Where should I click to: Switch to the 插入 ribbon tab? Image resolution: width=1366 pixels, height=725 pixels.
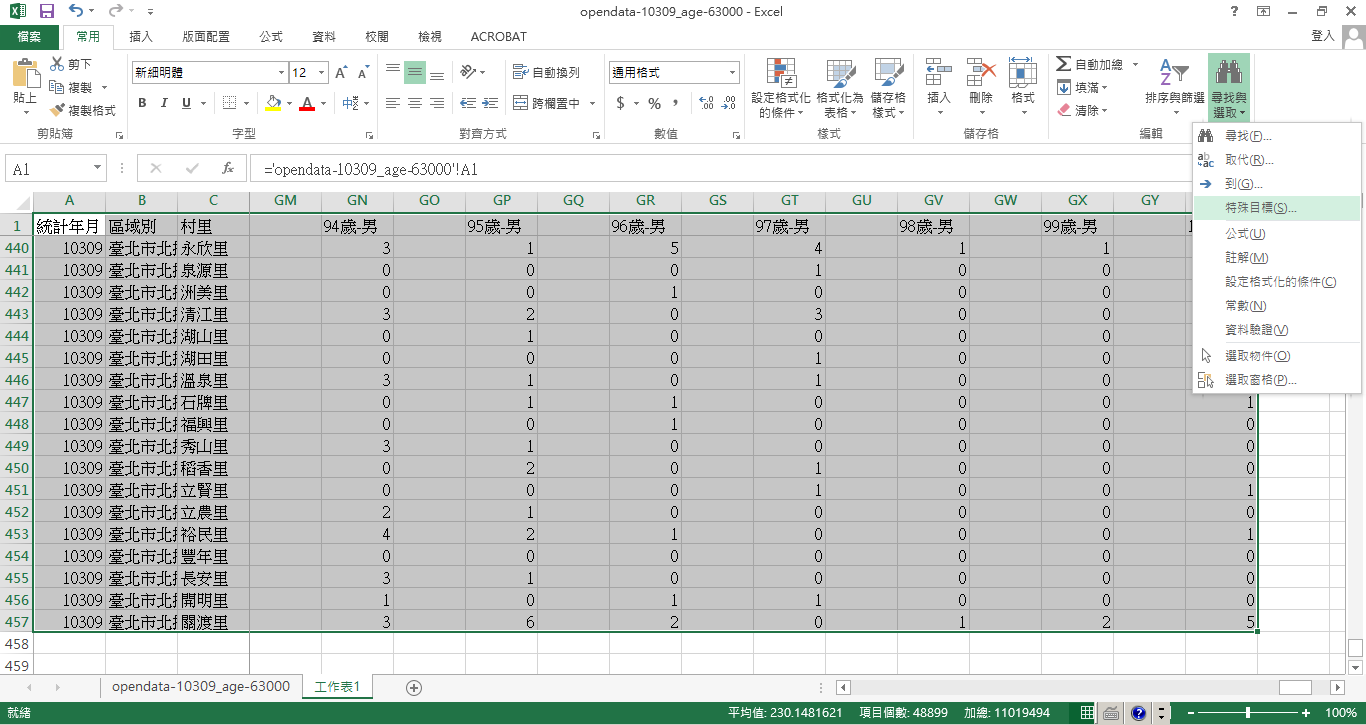pos(141,37)
